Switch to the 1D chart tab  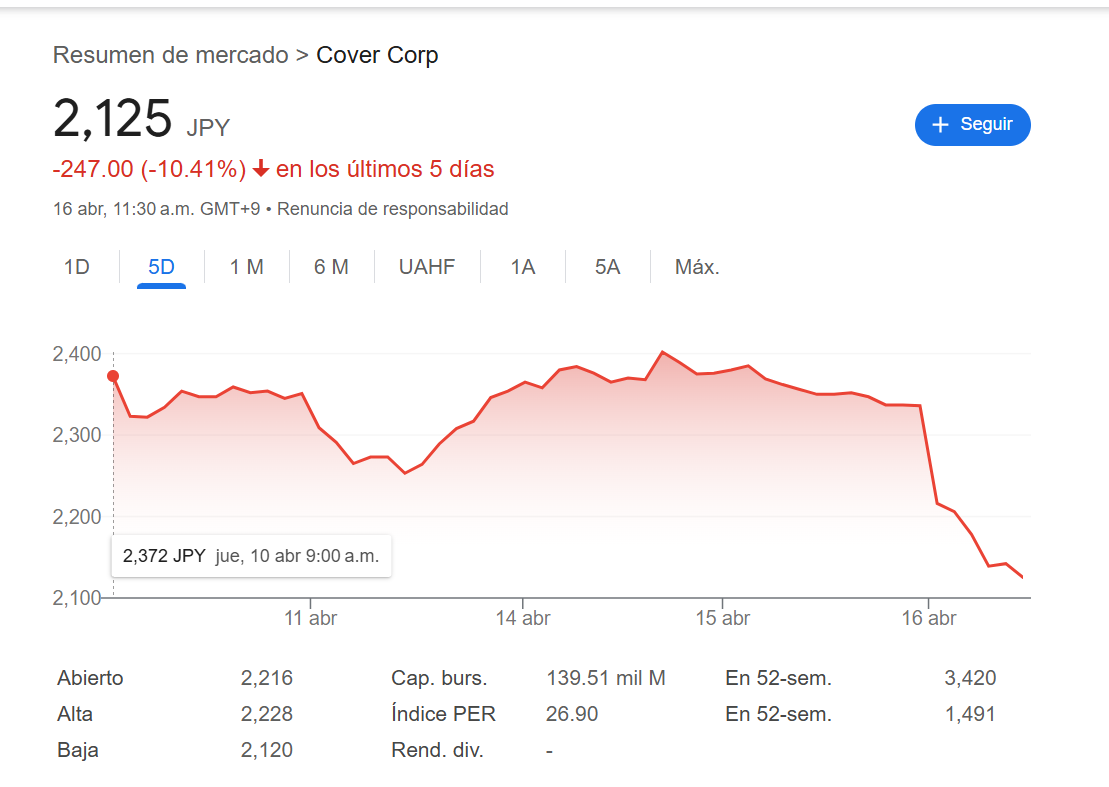coord(76,267)
